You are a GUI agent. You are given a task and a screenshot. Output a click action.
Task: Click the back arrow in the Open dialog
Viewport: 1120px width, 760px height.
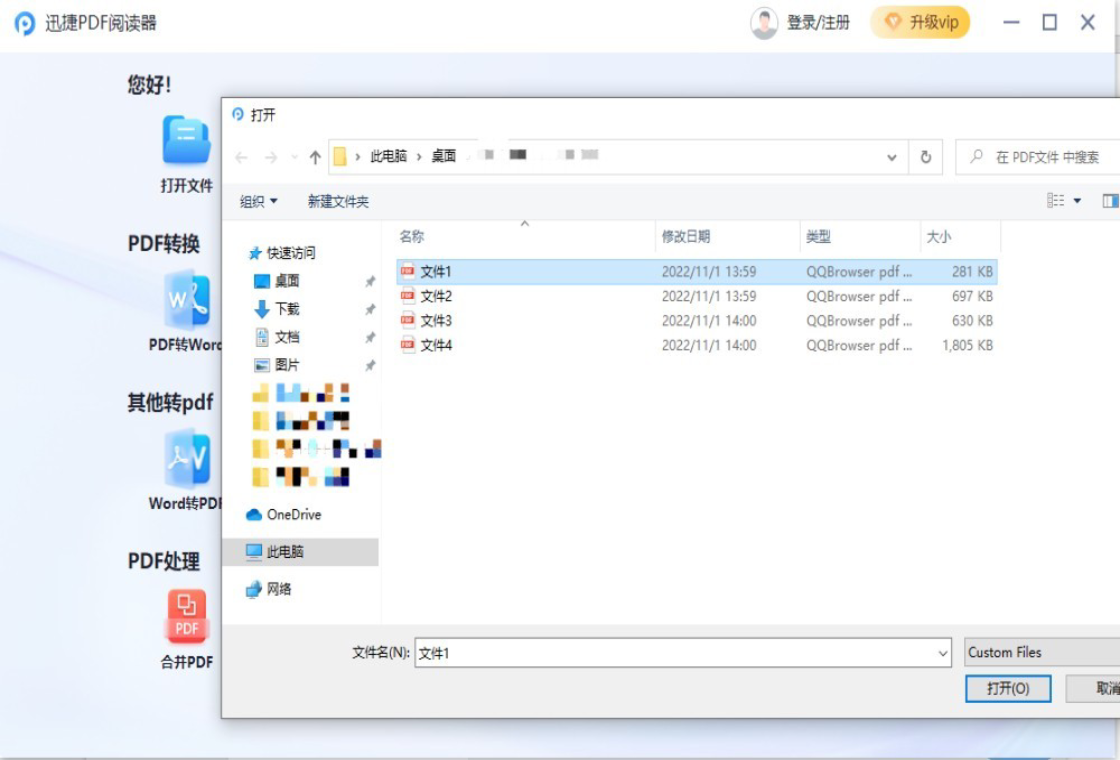point(239,157)
